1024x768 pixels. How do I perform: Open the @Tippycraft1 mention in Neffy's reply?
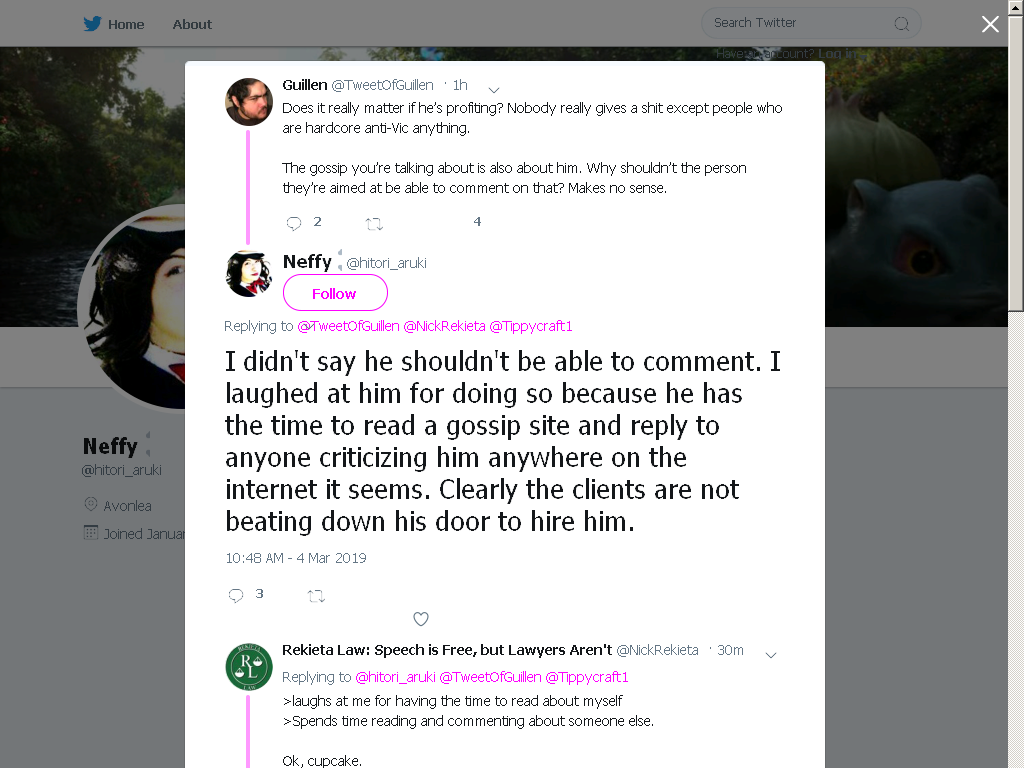(x=530, y=326)
